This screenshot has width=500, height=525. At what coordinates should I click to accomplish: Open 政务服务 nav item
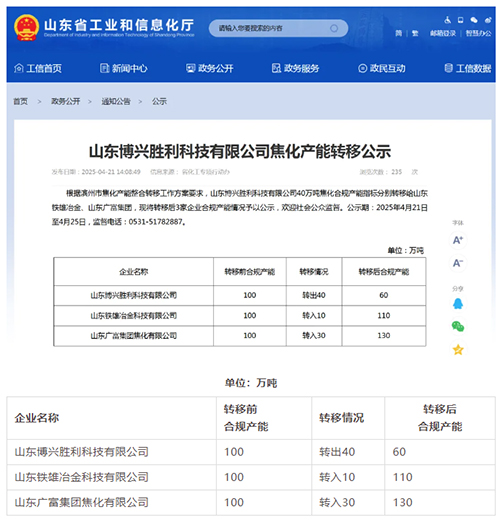click(295, 68)
